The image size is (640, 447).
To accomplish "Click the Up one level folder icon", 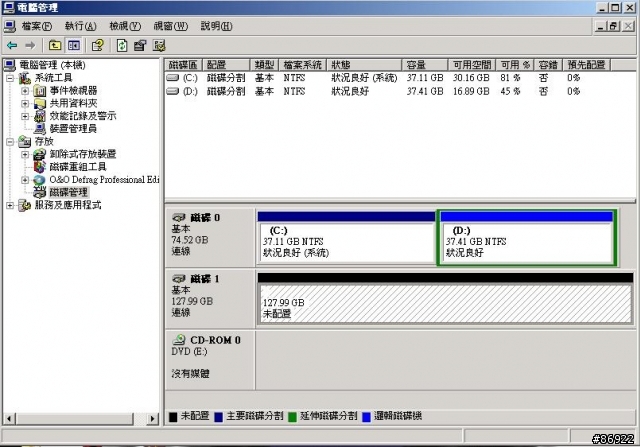I will point(55,45).
